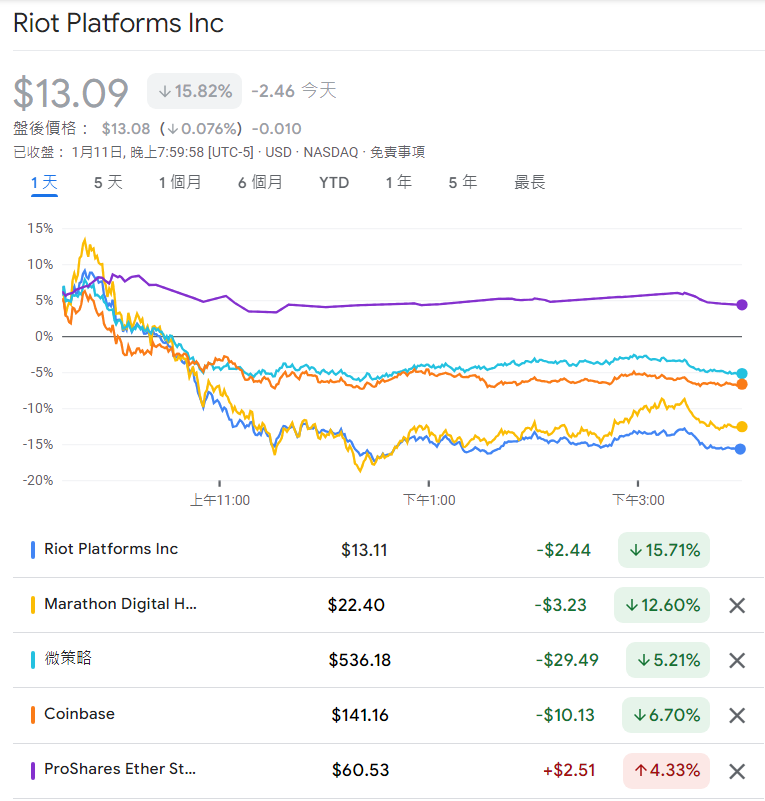The image size is (765, 801).
Task: Click the $60.53 price value
Action: pos(361,770)
